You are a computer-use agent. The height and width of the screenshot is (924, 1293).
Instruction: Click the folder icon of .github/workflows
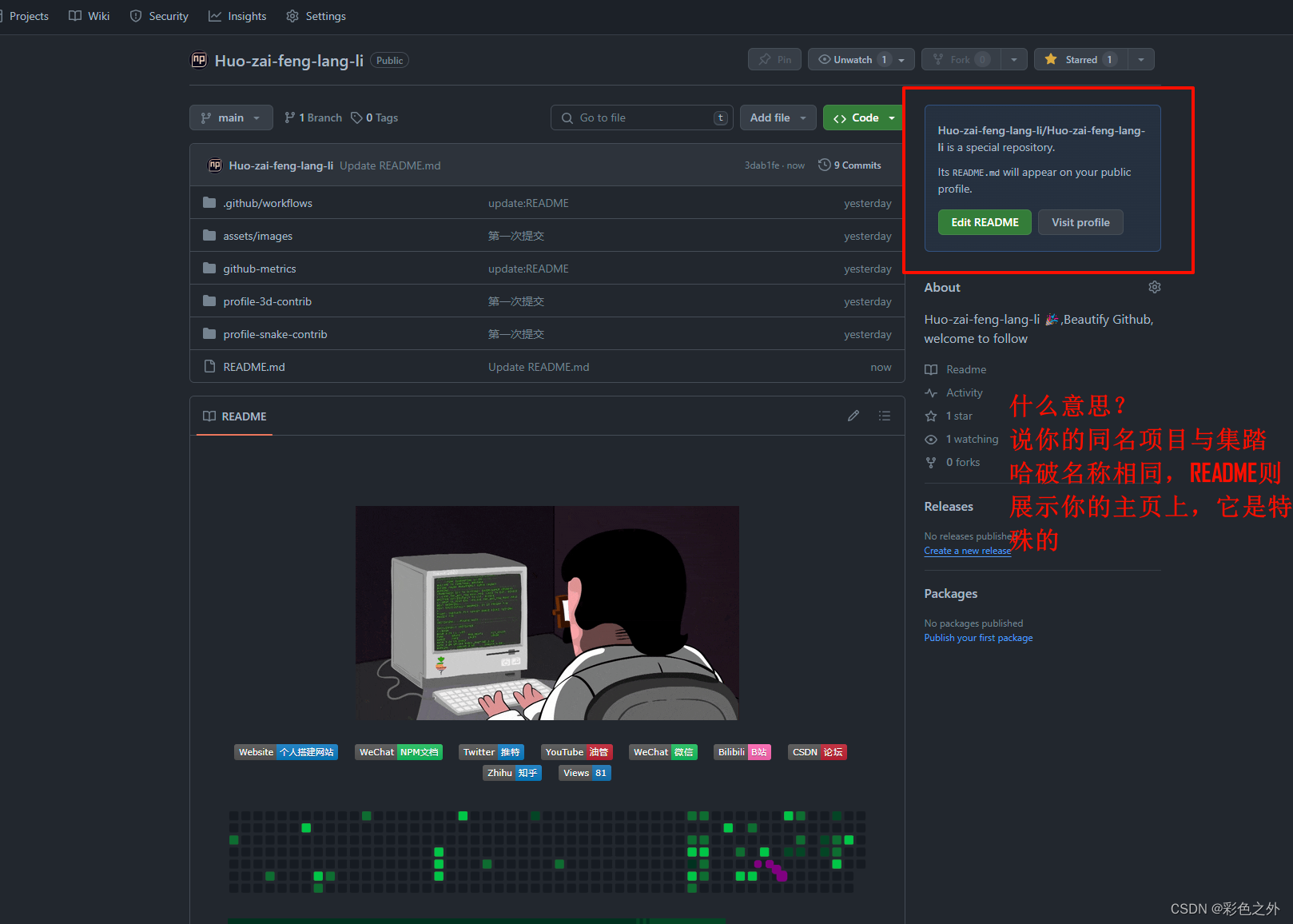(209, 203)
